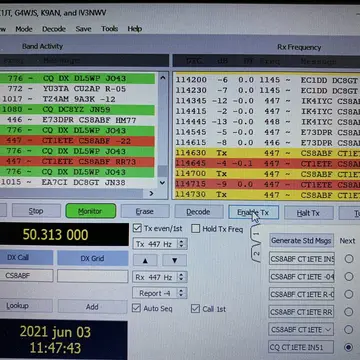Viewport: 360px width, 360px height.
Task: Select row E73DPR CS8ABF HM77
Action: click(x=77, y=120)
